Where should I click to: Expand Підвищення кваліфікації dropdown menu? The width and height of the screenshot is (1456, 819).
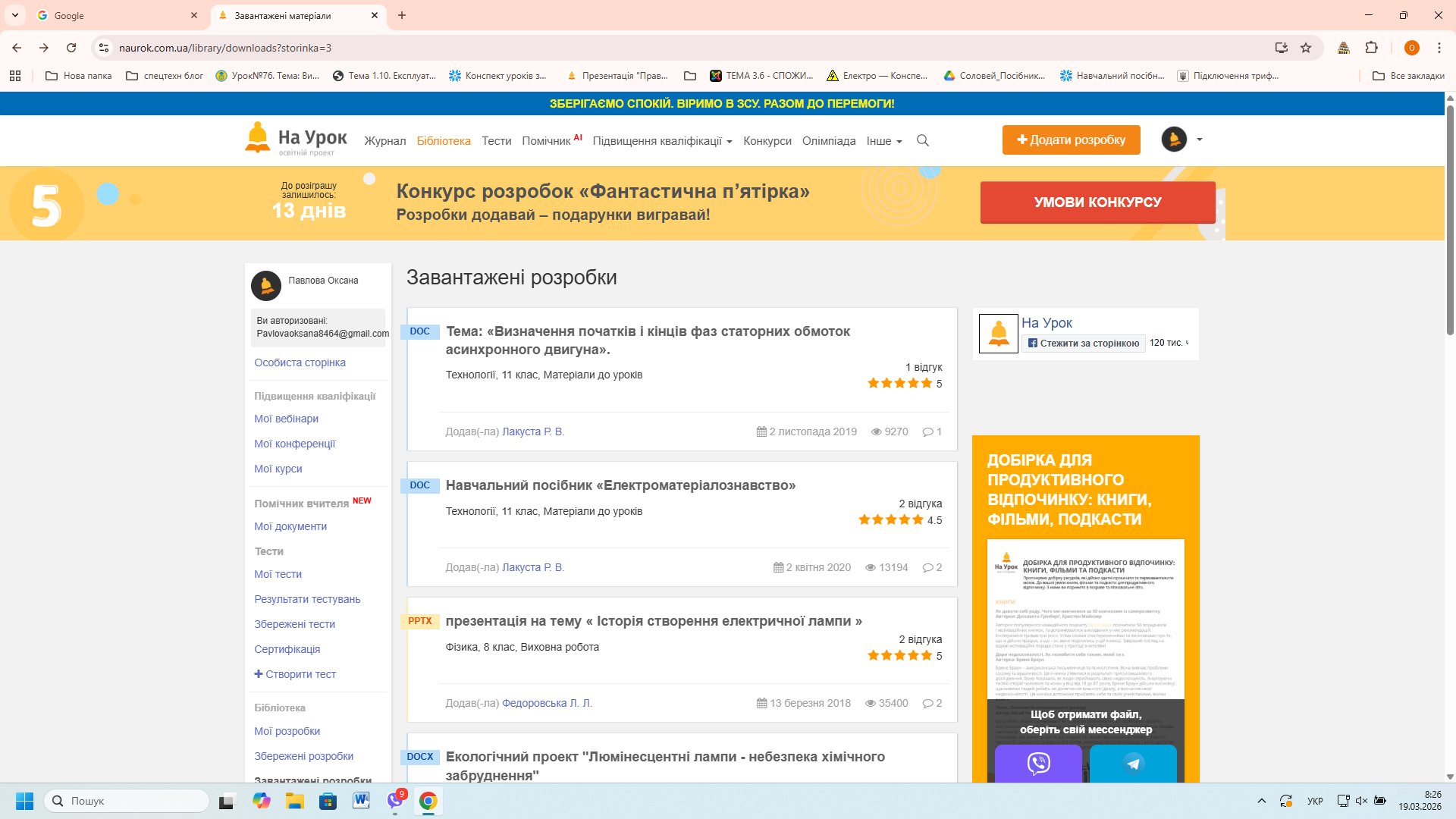coord(662,141)
